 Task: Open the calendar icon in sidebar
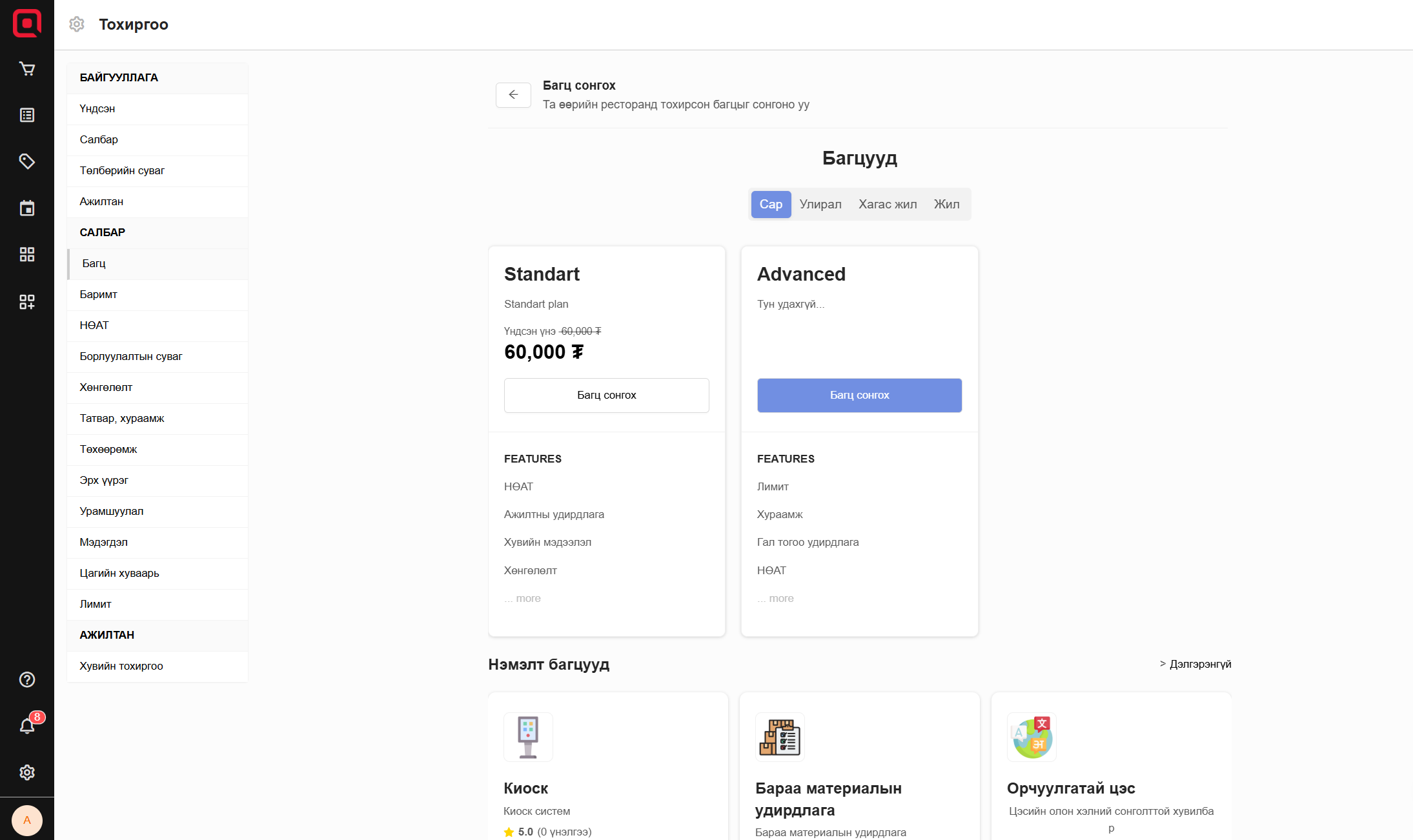[26, 208]
